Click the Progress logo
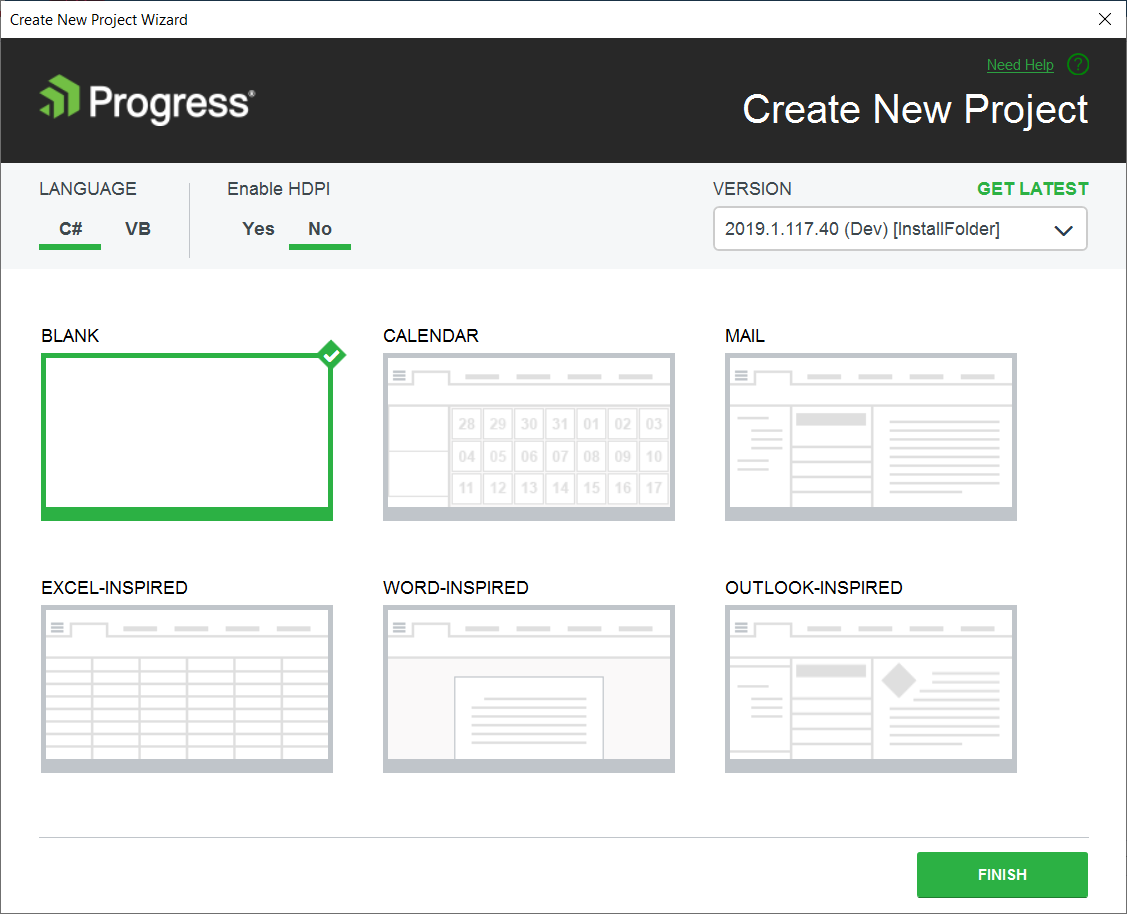Viewport: 1127px width, 914px height. coord(147,99)
